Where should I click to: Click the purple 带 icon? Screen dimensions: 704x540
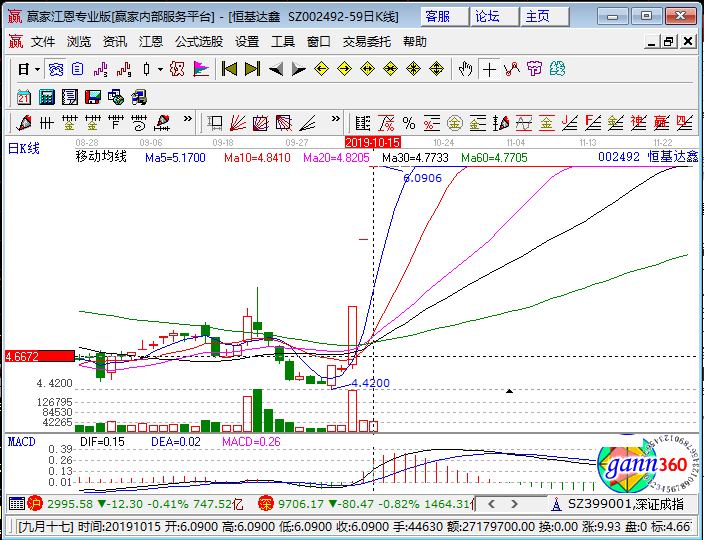pos(534,70)
